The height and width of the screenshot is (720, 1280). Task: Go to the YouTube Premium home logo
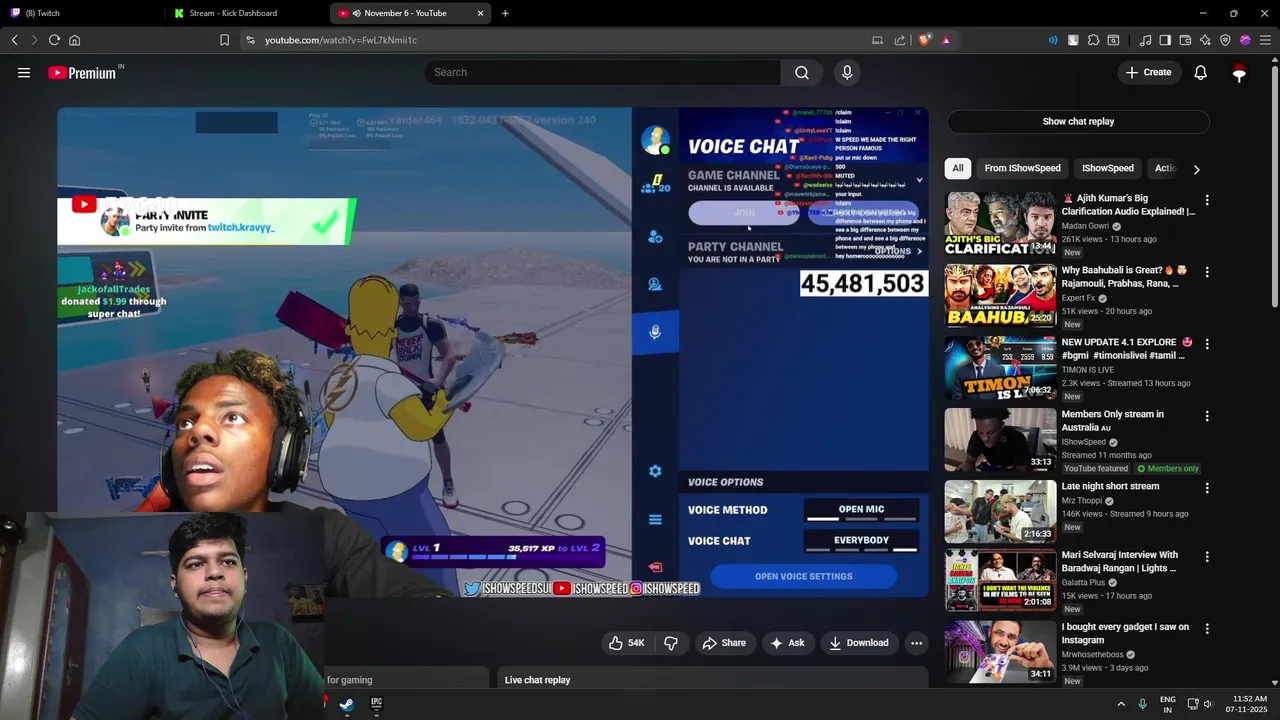pyautogui.click(x=82, y=73)
